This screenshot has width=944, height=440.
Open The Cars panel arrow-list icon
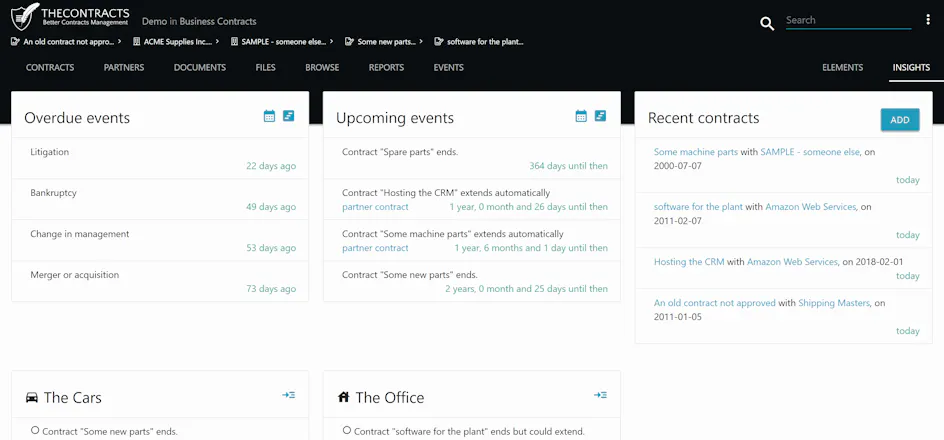point(288,395)
